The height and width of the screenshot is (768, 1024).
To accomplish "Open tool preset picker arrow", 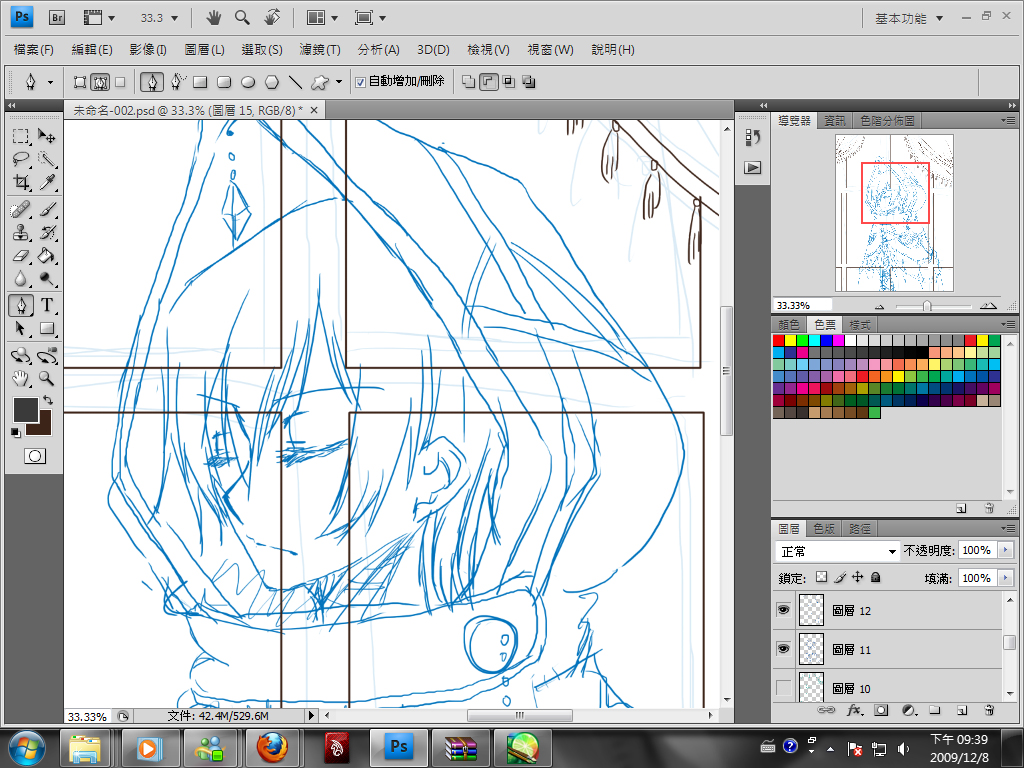I will [x=50, y=82].
